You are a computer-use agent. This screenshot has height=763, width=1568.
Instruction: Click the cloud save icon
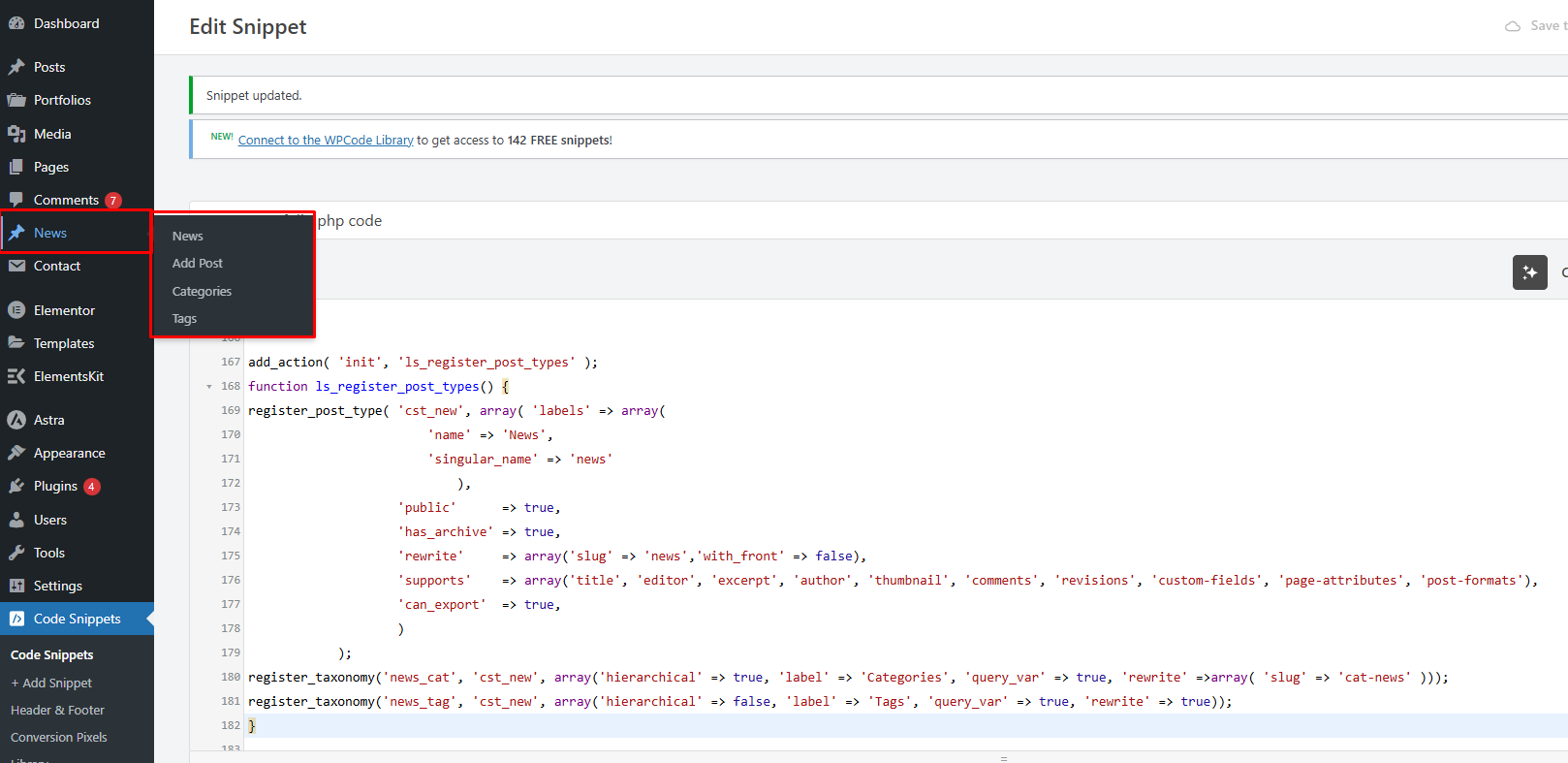[1512, 26]
